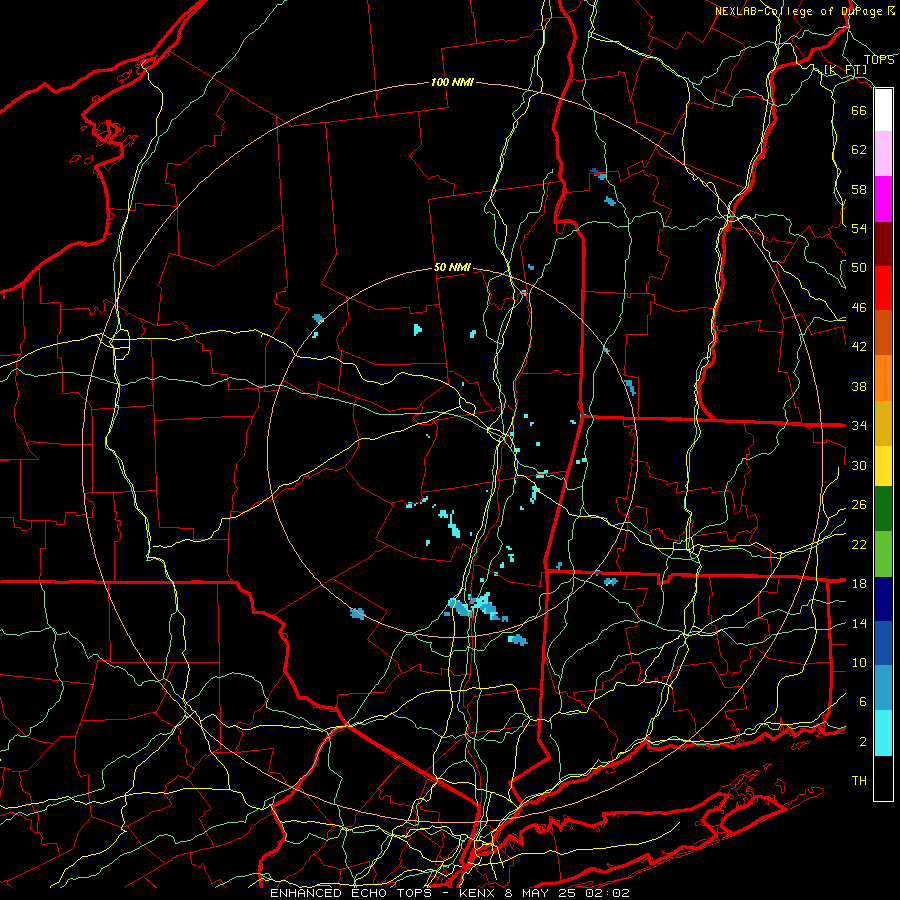Click the dark orange legend swatch
Image resolution: width=900 pixels, height=900 pixels.
pyautogui.click(x=883, y=333)
